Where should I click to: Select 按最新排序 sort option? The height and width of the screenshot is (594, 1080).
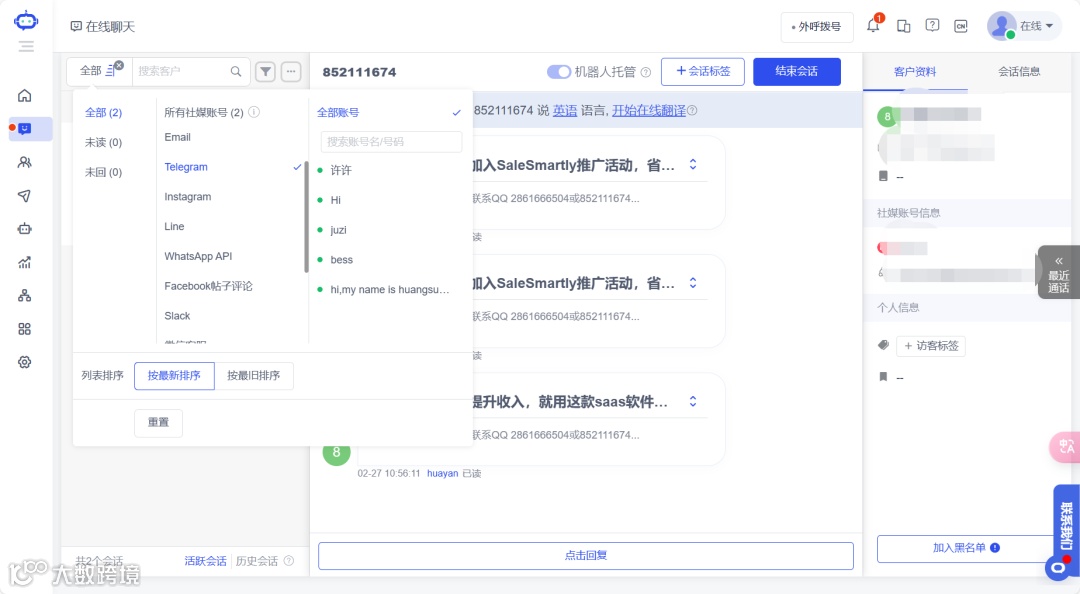click(x=174, y=376)
